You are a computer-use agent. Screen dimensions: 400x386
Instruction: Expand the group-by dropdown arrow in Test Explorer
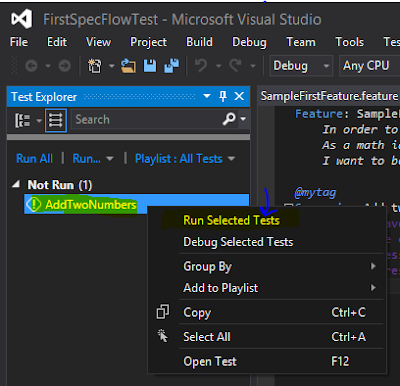[39, 120]
